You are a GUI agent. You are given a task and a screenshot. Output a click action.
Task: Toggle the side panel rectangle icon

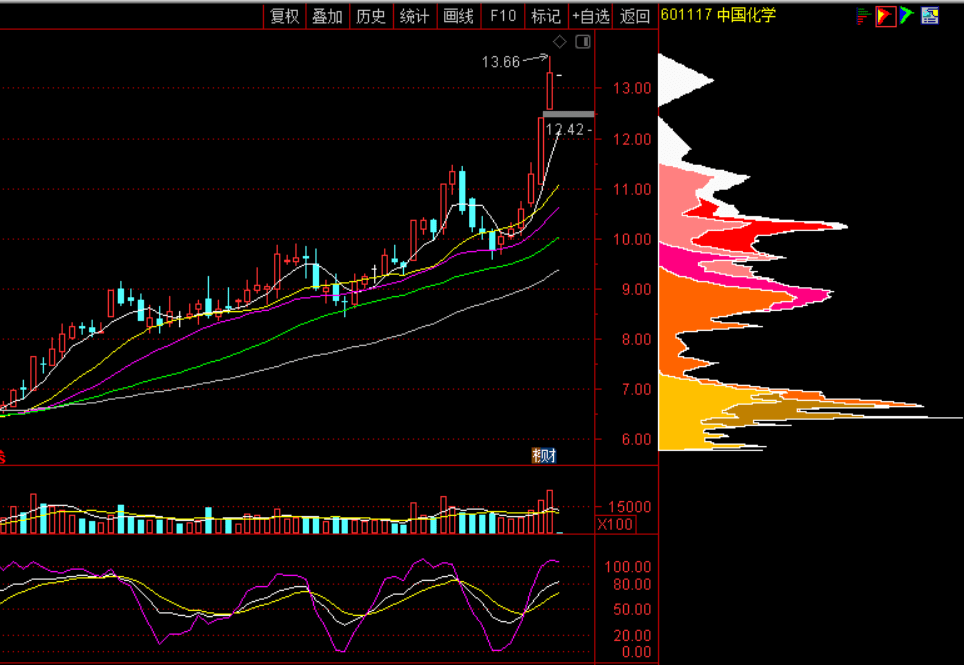click(583, 42)
